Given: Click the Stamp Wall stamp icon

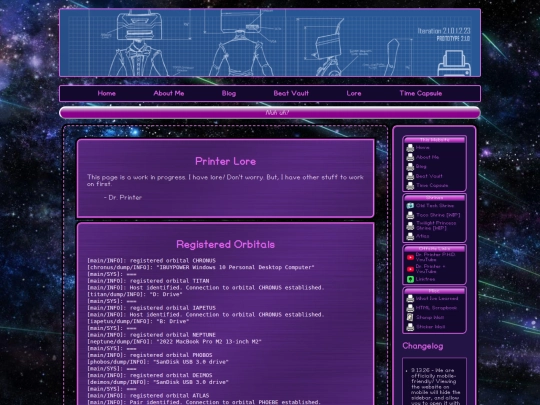Looking at the screenshot, I should click(x=410, y=318).
